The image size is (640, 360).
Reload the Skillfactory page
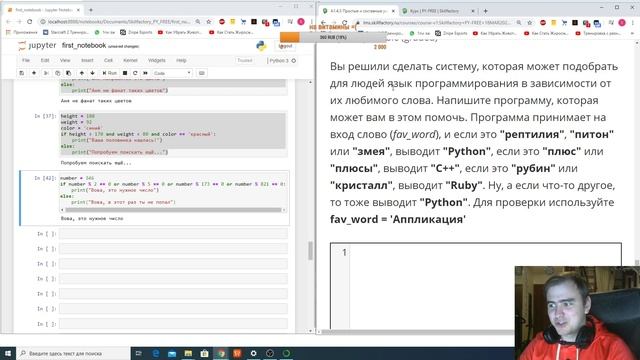coord(345,23)
